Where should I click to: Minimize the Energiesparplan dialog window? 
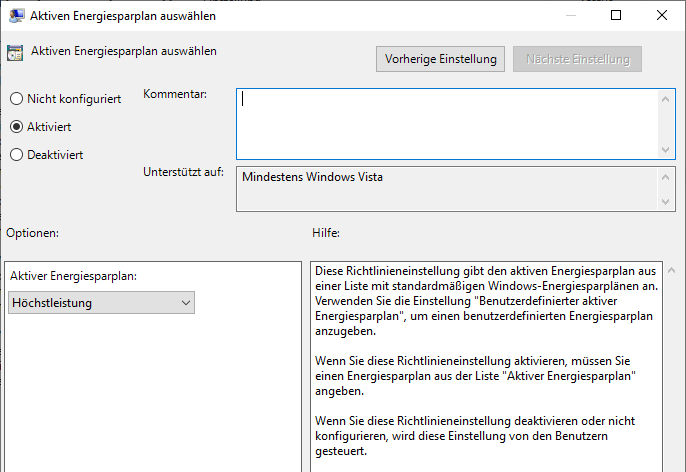click(x=570, y=16)
